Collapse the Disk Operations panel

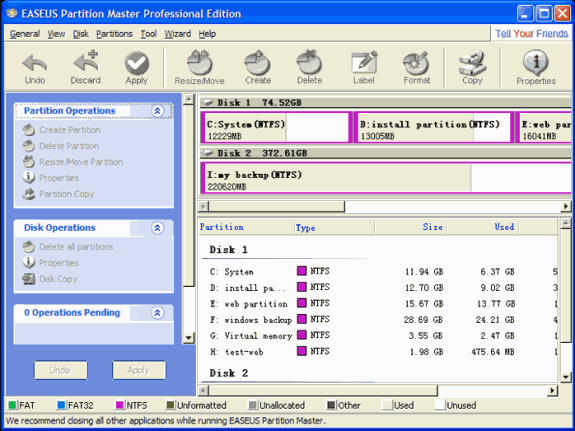158,228
